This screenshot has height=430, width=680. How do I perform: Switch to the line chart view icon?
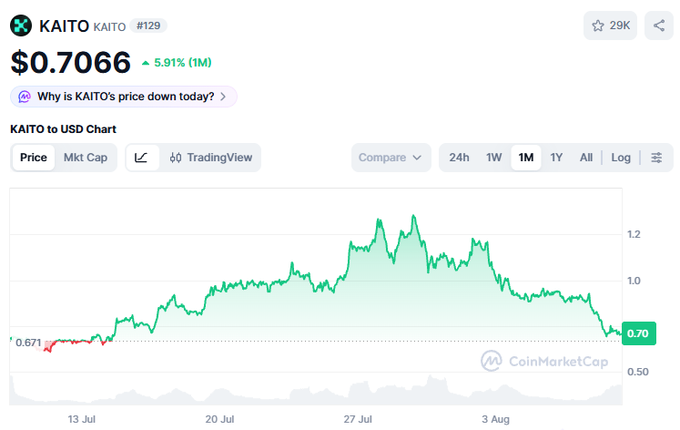(141, 157)
